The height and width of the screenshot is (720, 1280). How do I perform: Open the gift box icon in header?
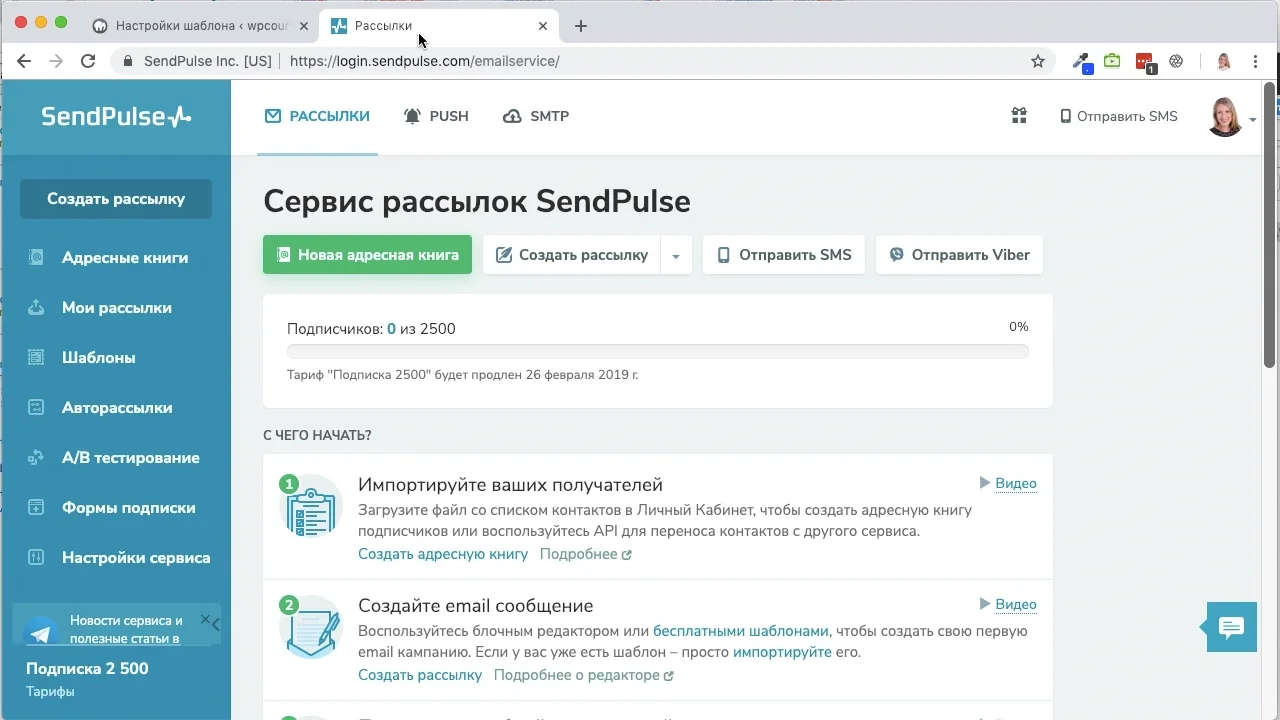tap(1019, 116)
